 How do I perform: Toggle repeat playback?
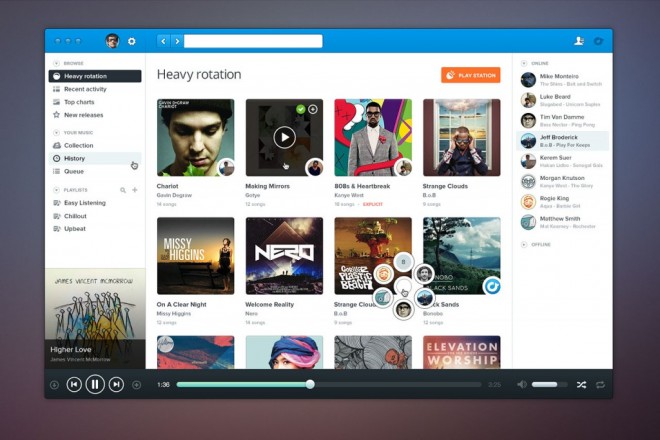point(600,385)
